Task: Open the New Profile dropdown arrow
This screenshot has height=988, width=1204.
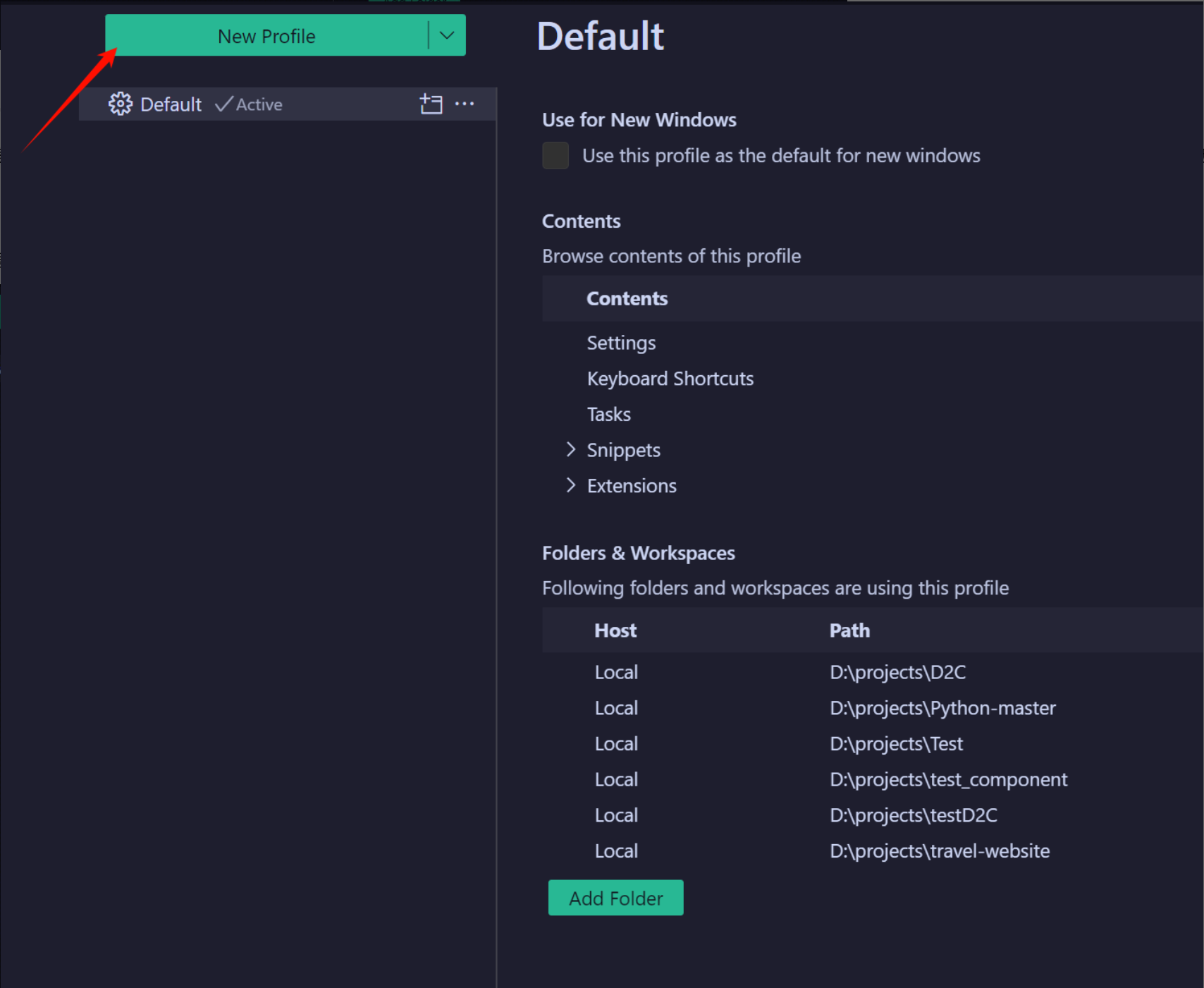Action: [447, 35]
